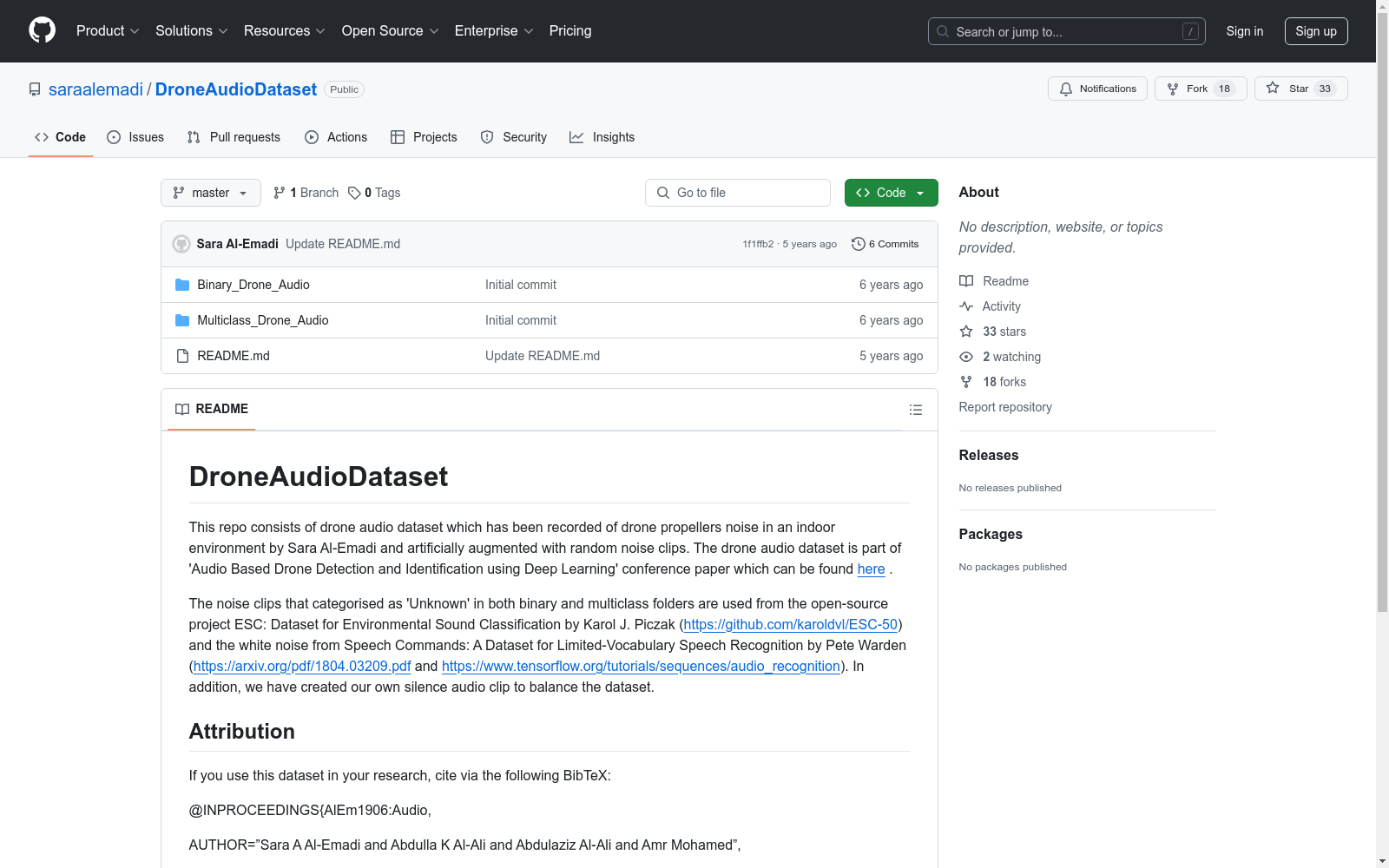The width and height of the screenshot is (1389, 868).
Task: Open the README outline list icon
Action: [x=916, y=410]
